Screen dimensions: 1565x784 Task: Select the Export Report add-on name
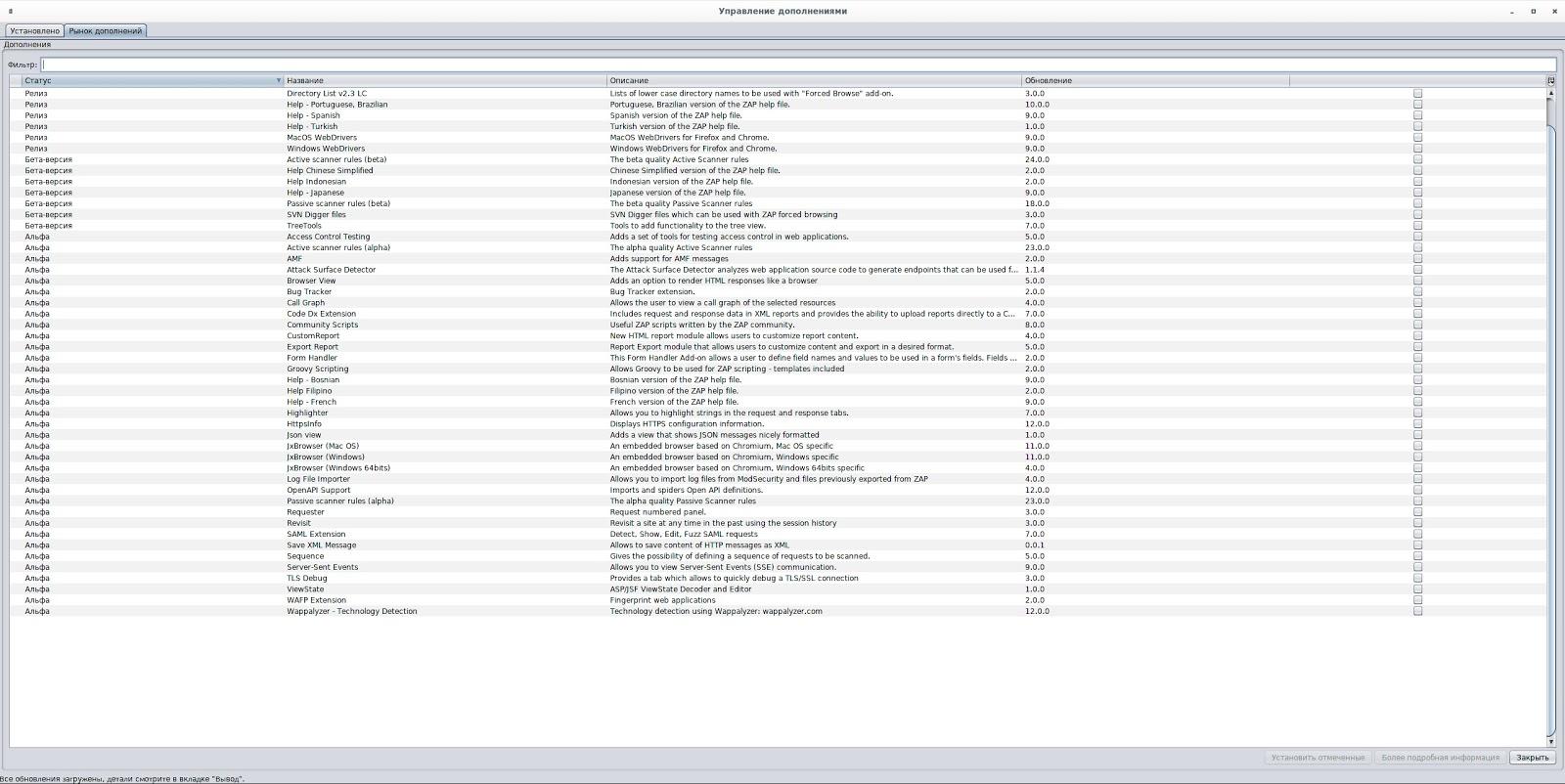[312, 347]
